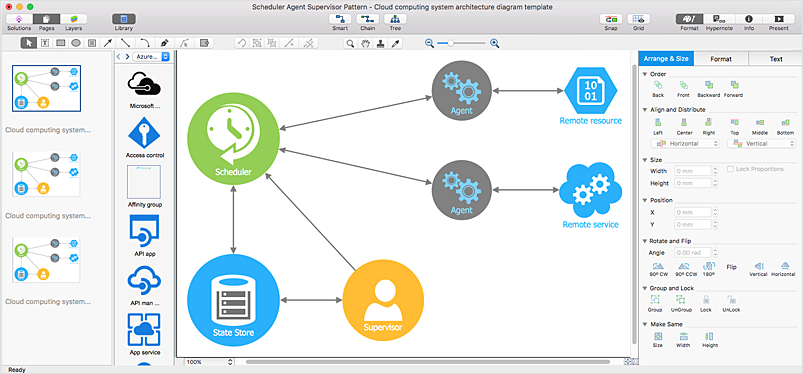Click the Lock icon
Screen dimensions: 803x374
706,299
